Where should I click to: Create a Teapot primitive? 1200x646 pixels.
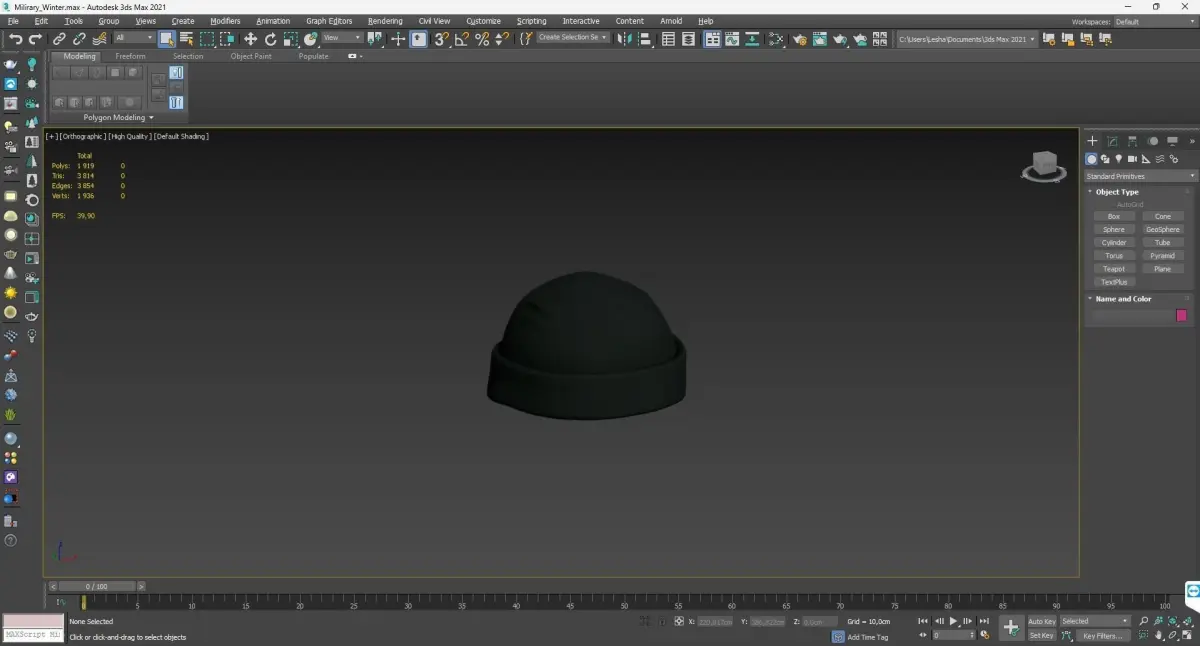pyautogui.click(x=1114, y=269)
